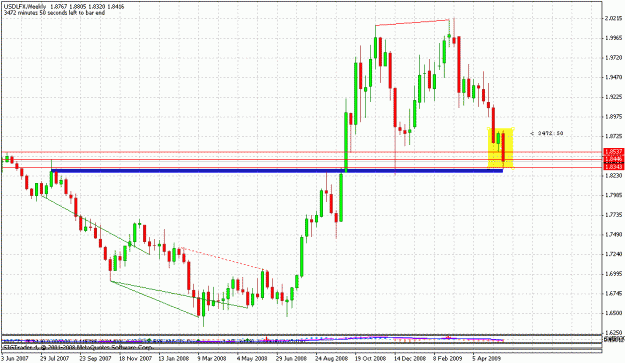Viewport: 625px width, 363px height.
Task: Click the 1.9720 price axis label
Action: (613, 58)
